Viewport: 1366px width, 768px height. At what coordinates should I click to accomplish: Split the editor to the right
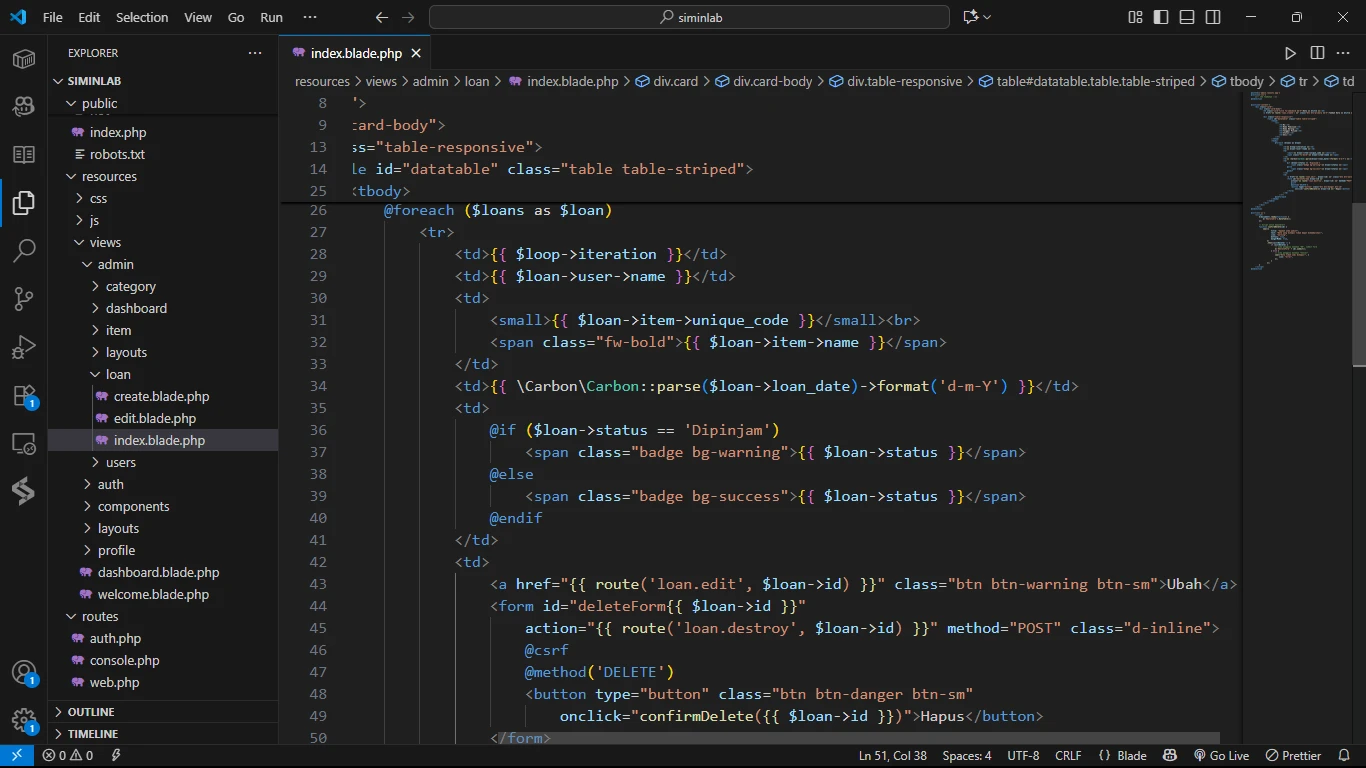(x=1317, y=53)
